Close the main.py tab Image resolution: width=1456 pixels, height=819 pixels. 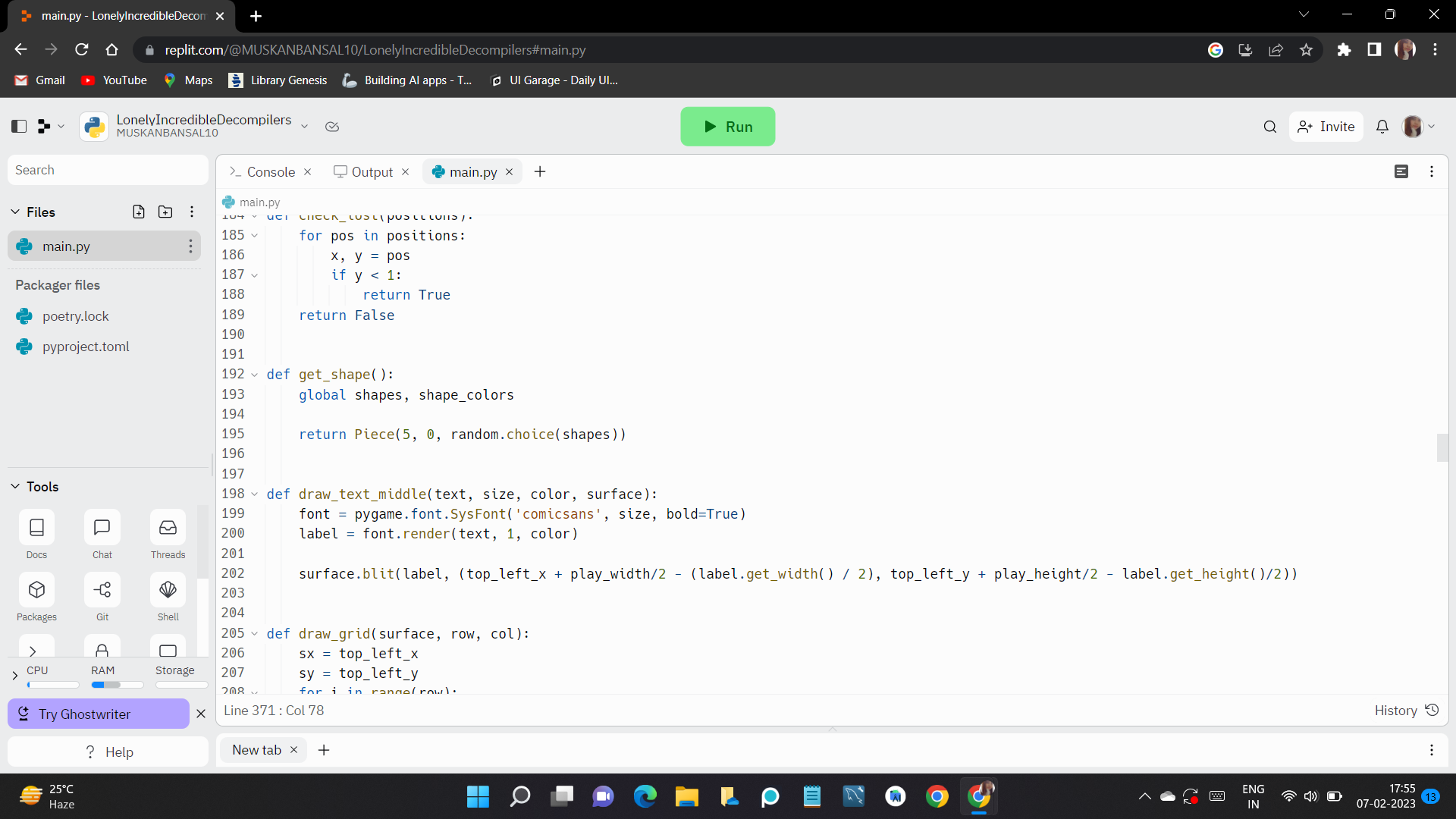pos(510,172)
